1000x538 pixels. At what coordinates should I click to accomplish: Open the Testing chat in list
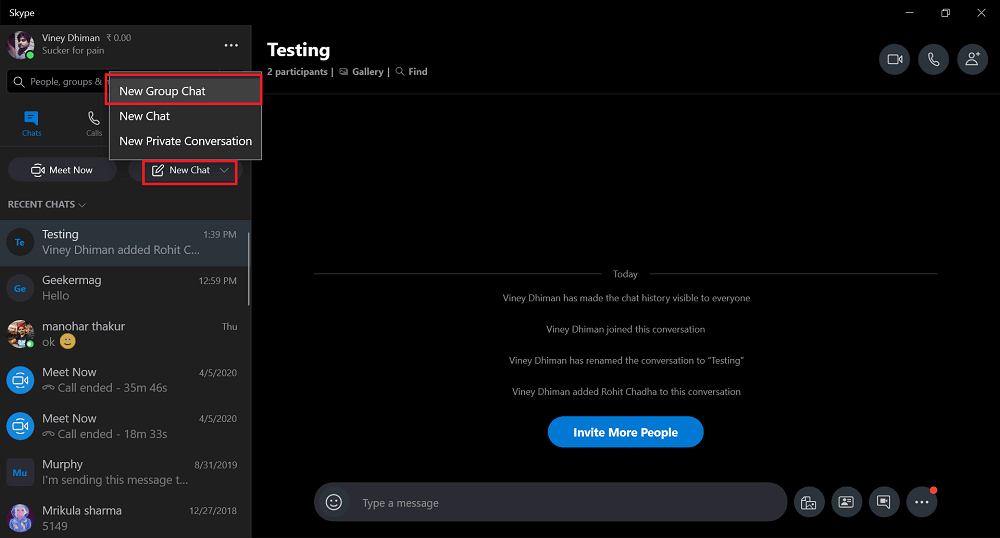pyautogui.click(x=125, y=243)
